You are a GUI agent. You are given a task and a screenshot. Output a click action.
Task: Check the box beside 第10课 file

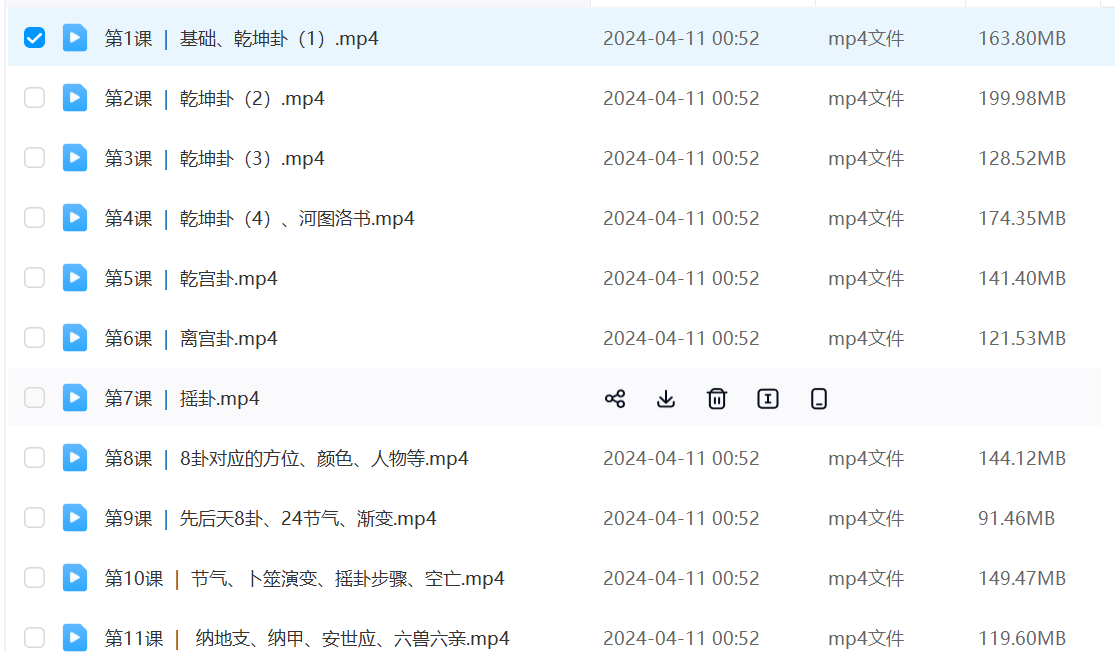(35, 578)
